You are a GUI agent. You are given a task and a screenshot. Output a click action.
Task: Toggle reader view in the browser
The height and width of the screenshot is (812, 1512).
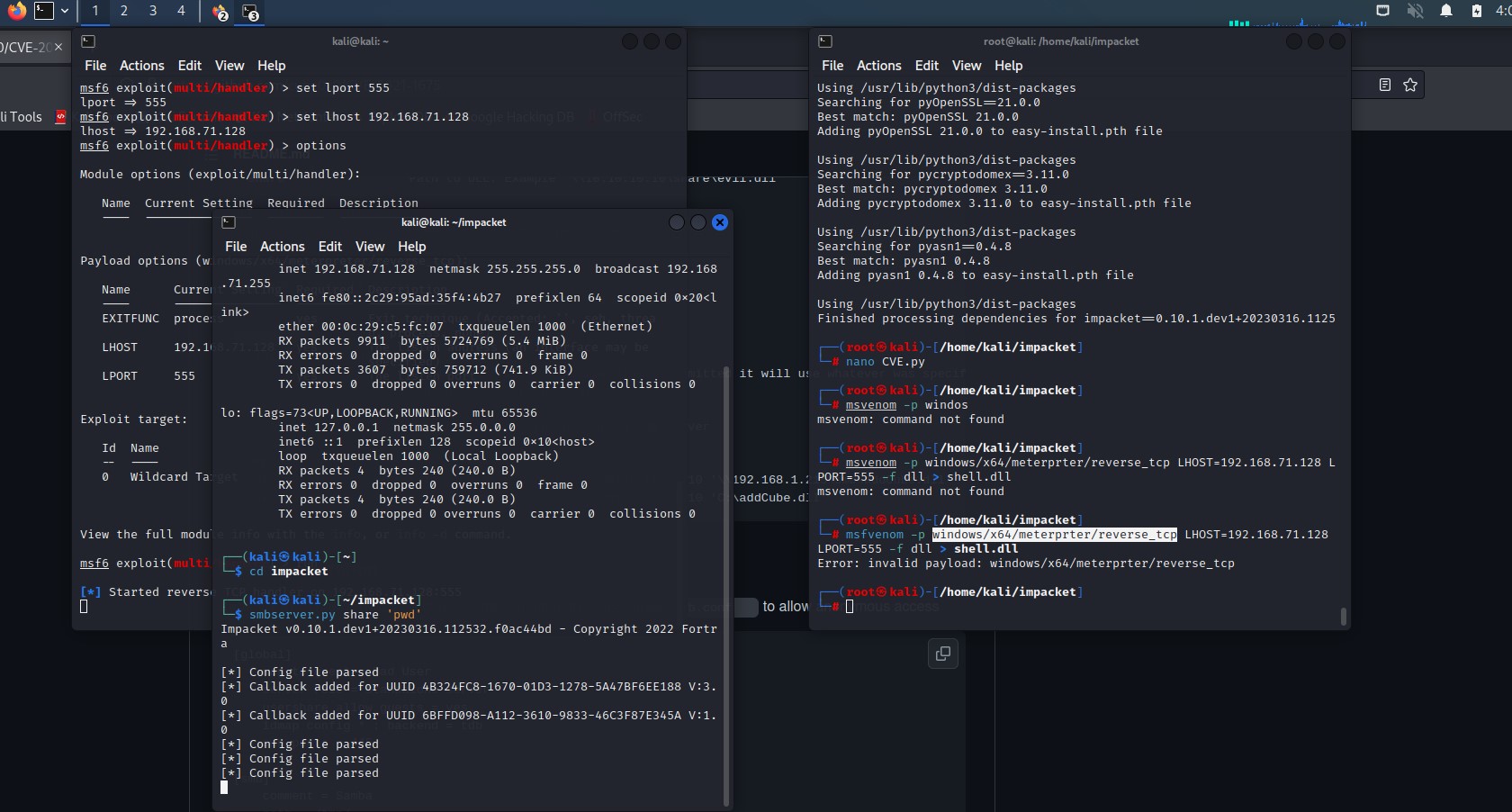pos(1385,85)
